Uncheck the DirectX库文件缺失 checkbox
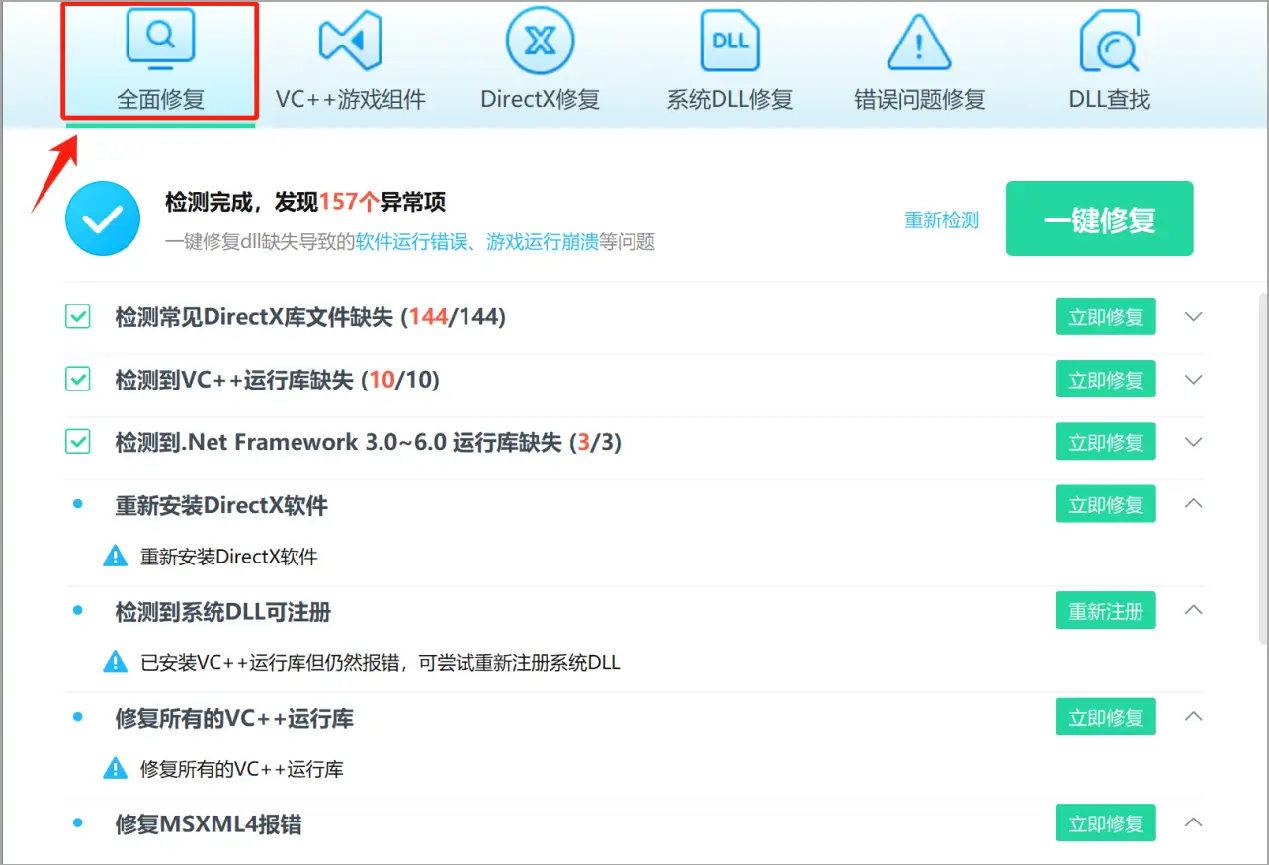1269x865 pixels. (77, 316)
